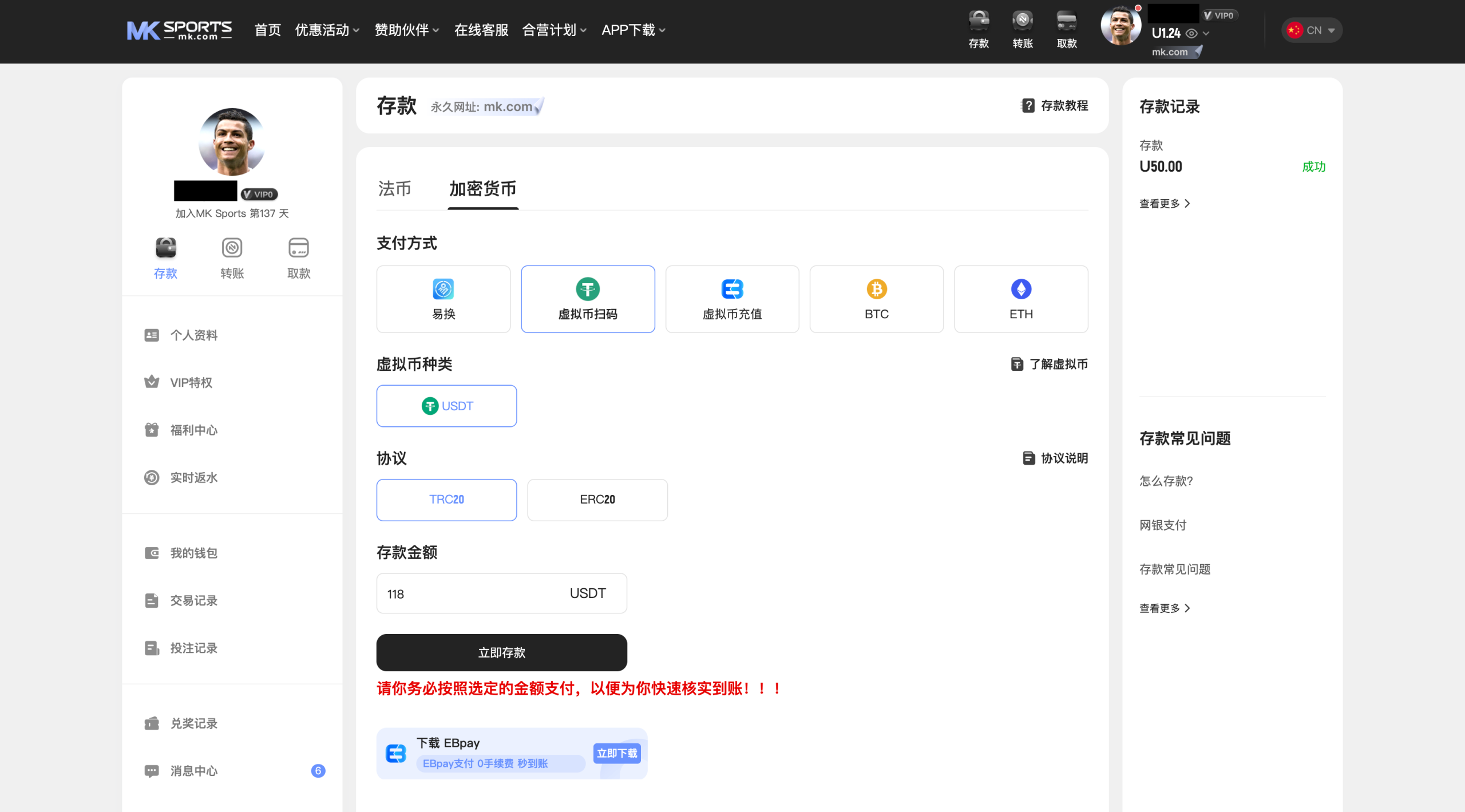Choose the 易换 payment option
The image size is (1465, 812).
click(443, 299)
